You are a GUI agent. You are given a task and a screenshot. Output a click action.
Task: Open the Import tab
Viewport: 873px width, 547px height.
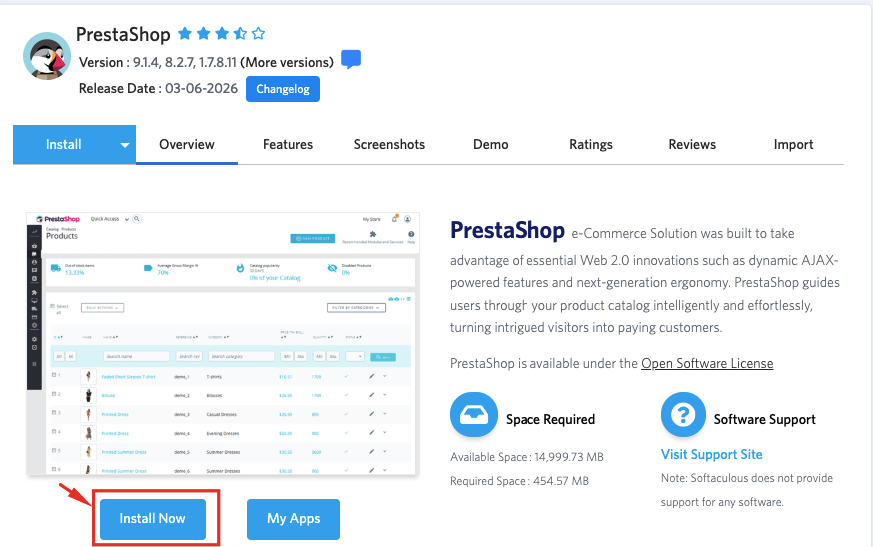pos(793,144)
